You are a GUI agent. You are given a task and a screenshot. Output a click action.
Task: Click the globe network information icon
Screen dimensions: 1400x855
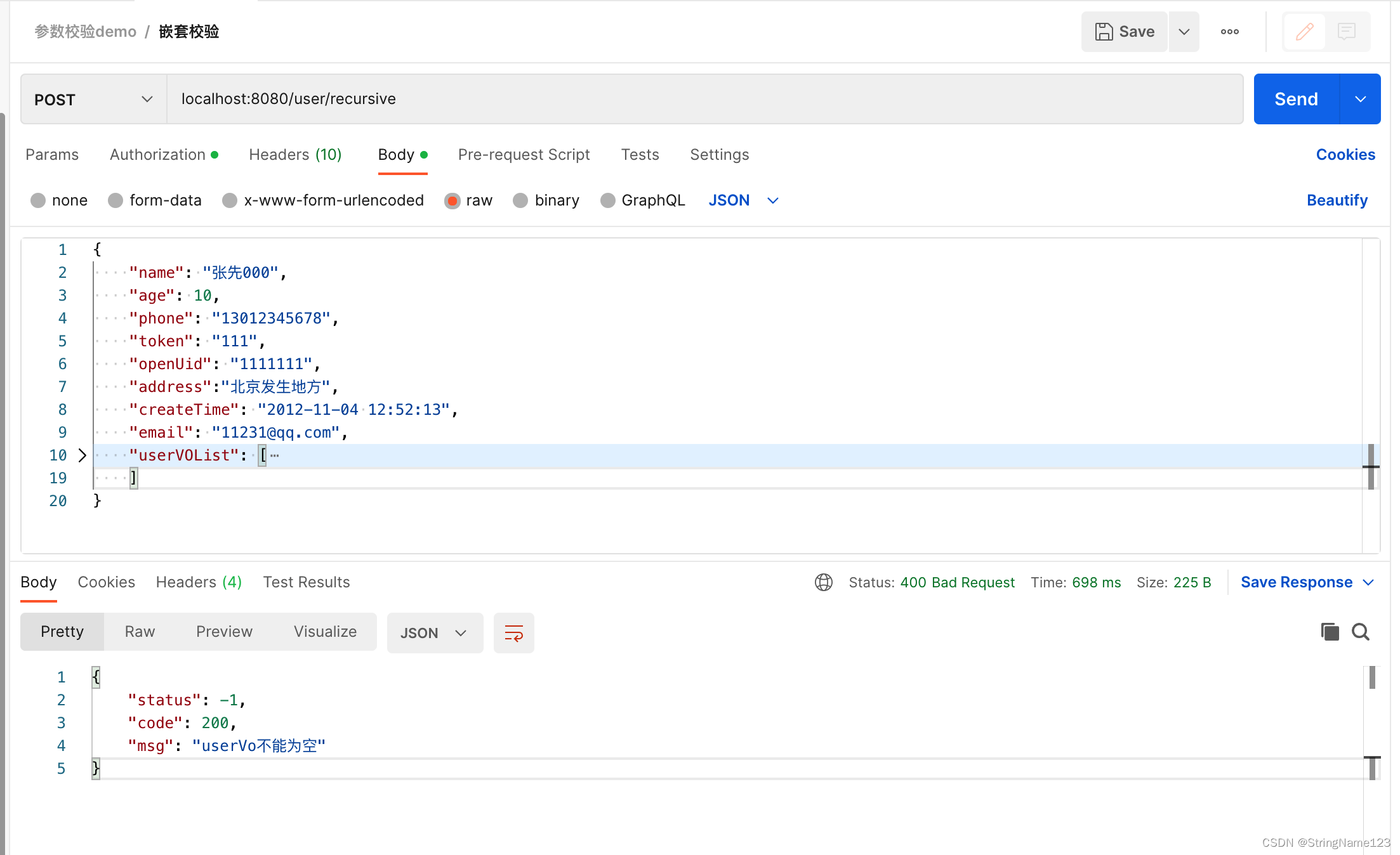click(824, 582)
